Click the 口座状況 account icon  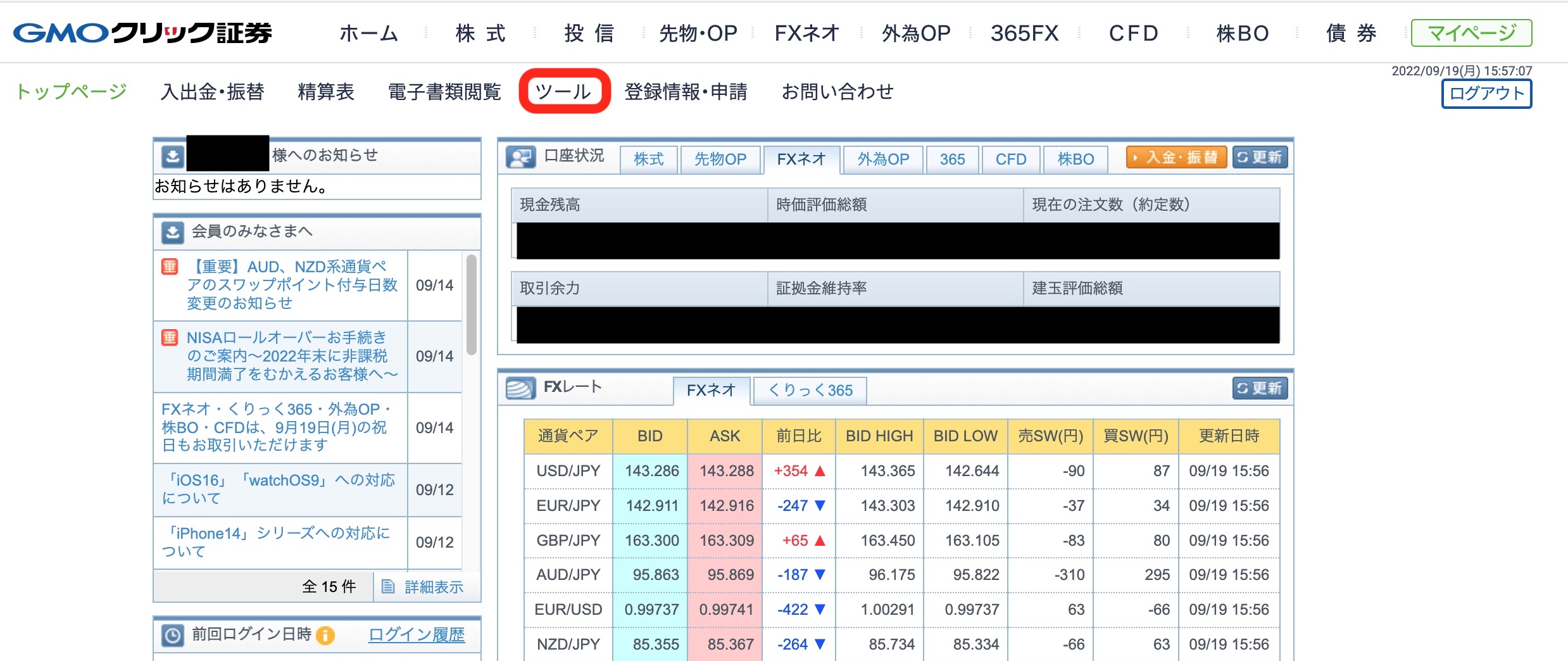click(520, 157)
